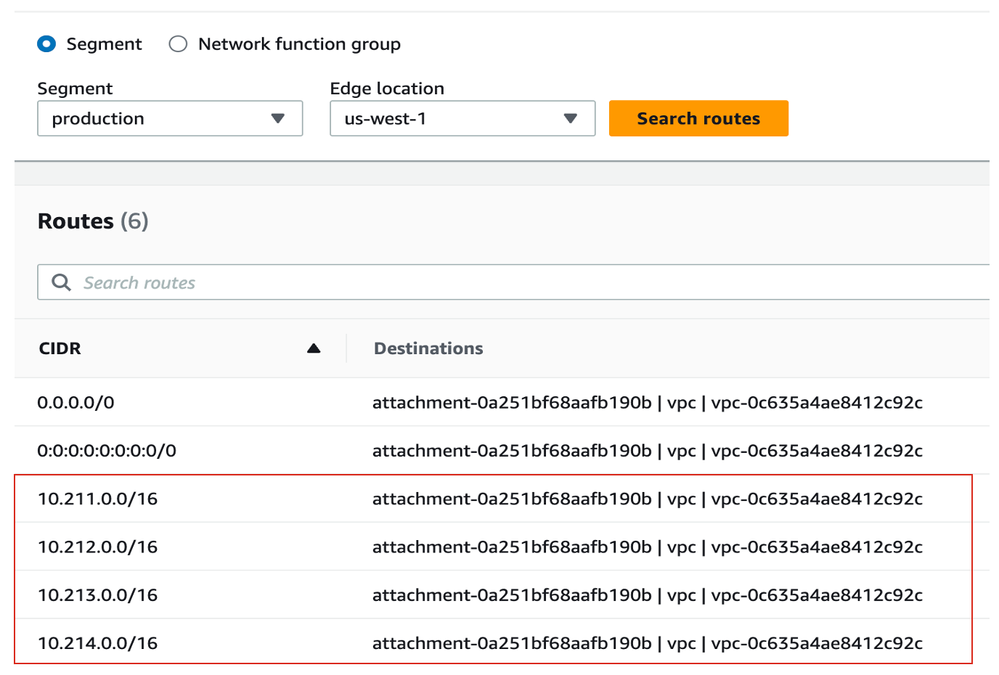Click the Routes (6) heading
The height and width of the screenshot is (675, 999).
(x=93, y=221)
